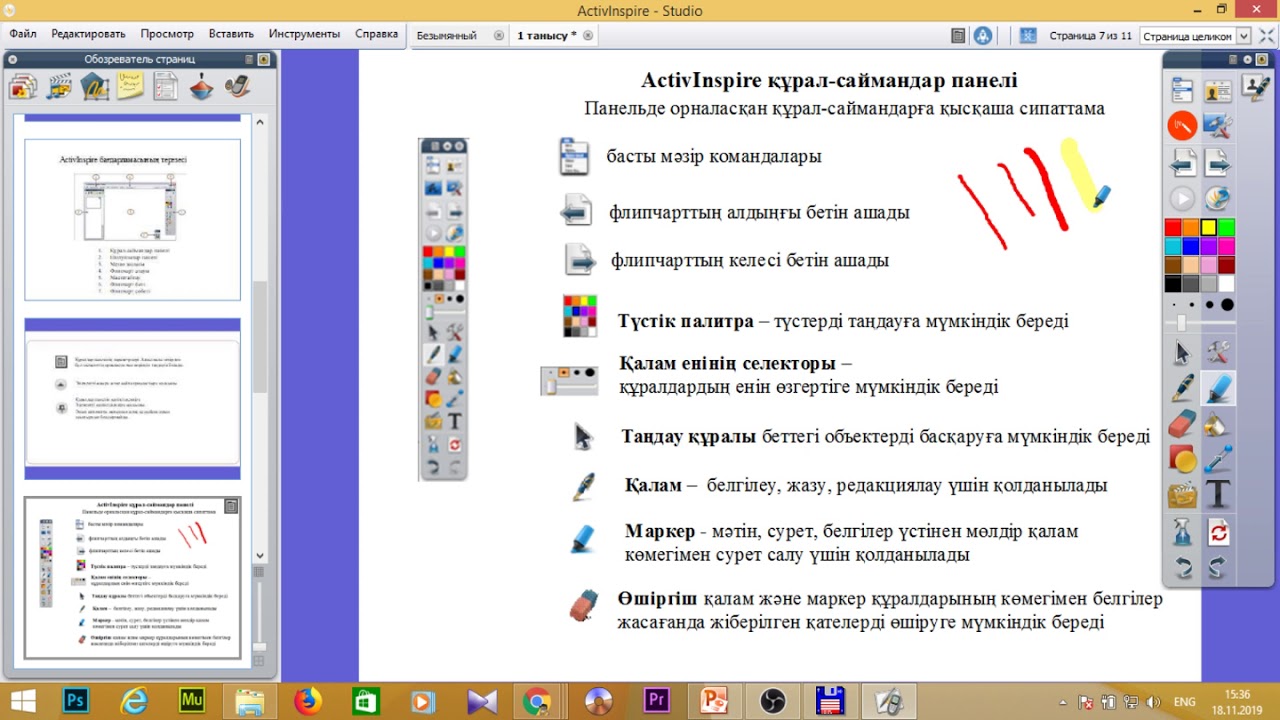
Task: Open the page menu icon on page 7 thumbnail
Action: (x=231, y=506)
